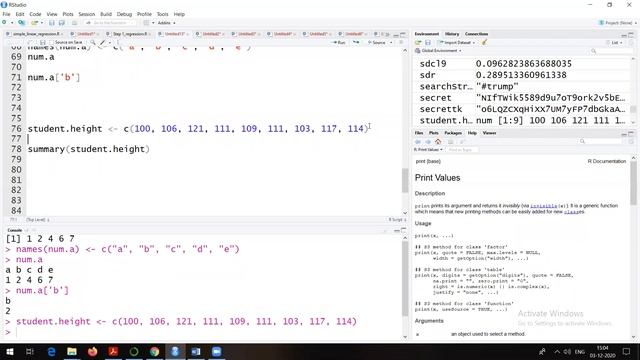Click the Help pane back arrow
The width and height of the screenshot is (640, 360).
[x=418, y=142]
